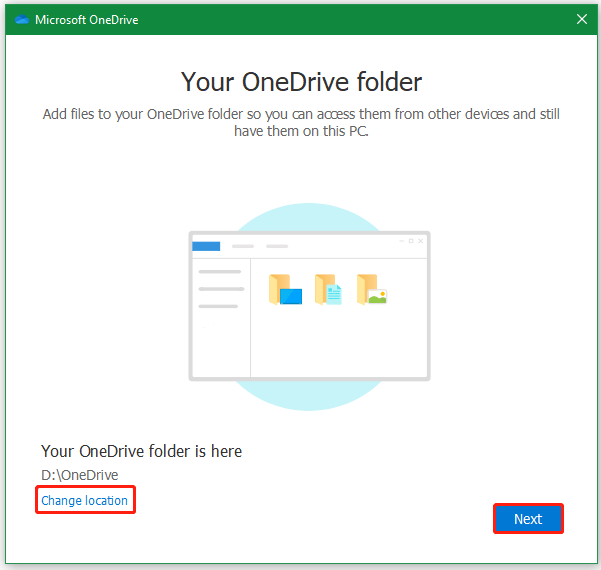Click the Pictures folder icon in the illustration
This screenshot has width=601, height=570.
click(x=371, y=289)
